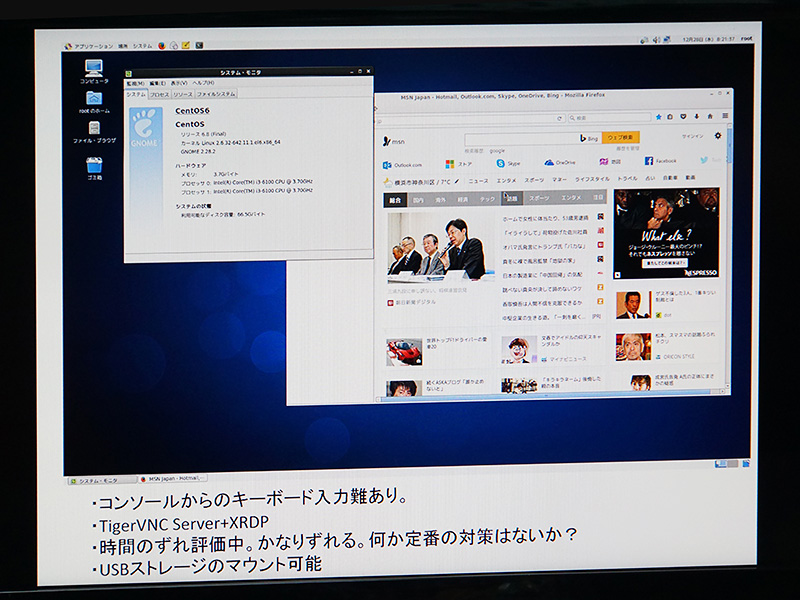
Task: Open the Skype shortcut
Action: coord(508,163)
